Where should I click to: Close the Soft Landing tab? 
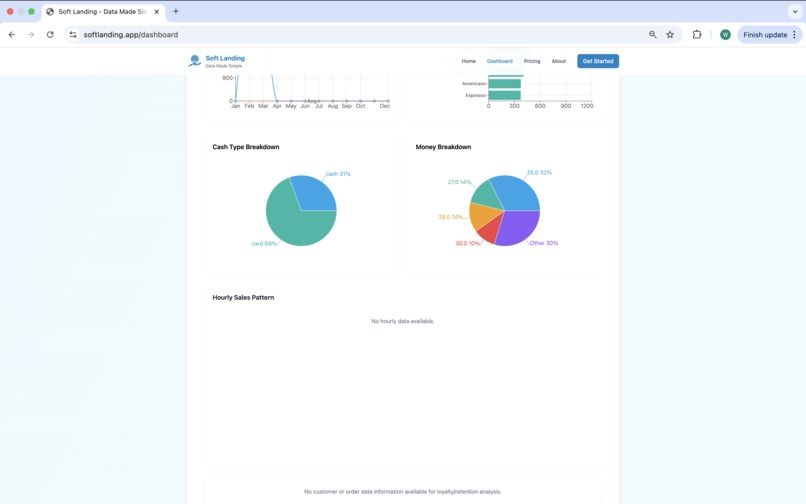coord(157,11)
